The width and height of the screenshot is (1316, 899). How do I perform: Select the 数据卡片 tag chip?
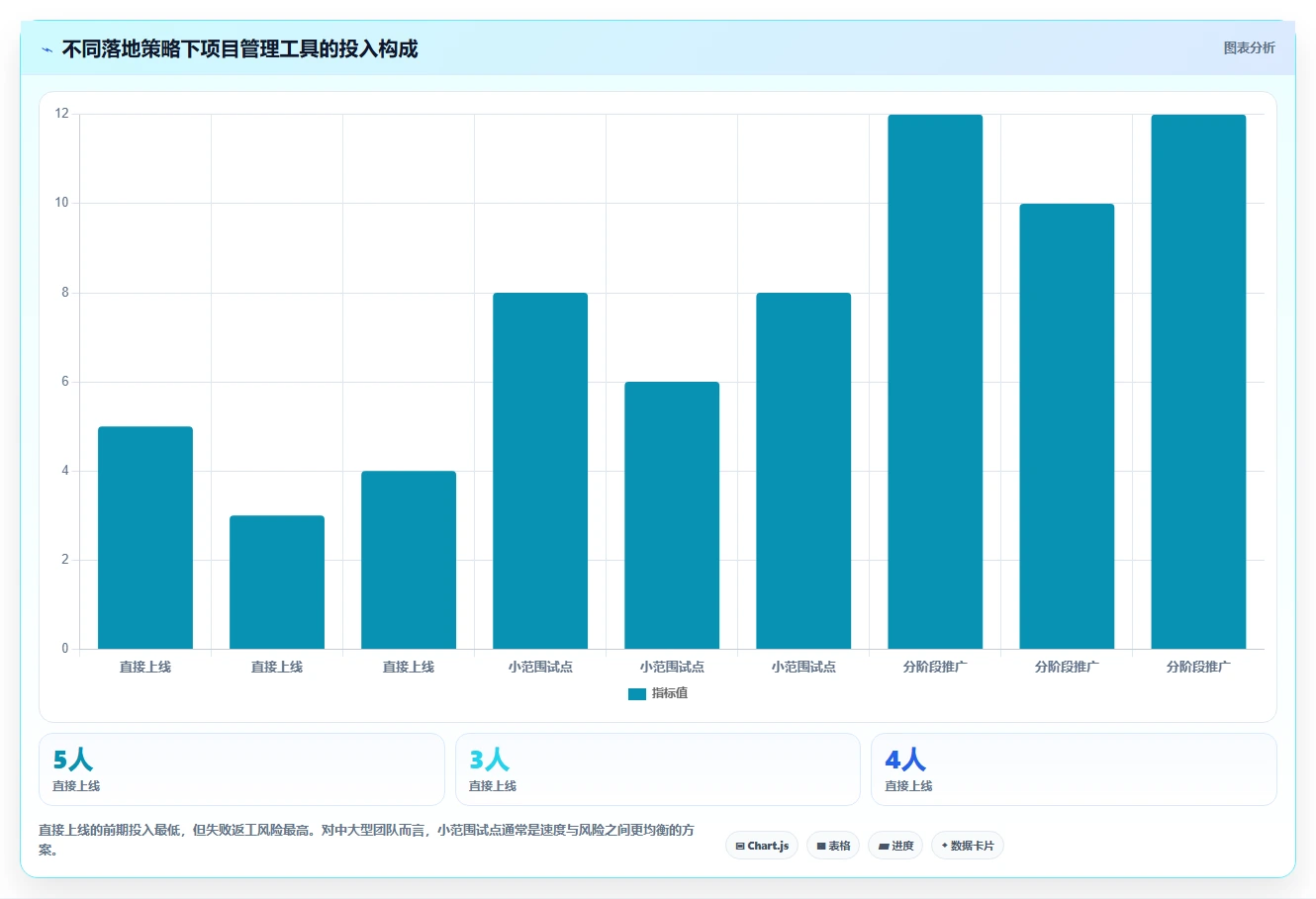pos(968,846)
